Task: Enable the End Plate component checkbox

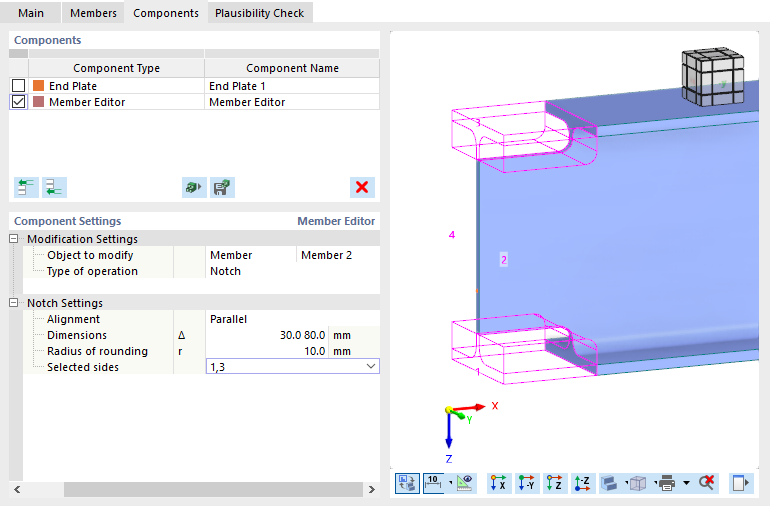Action: (x=19, y=85)
